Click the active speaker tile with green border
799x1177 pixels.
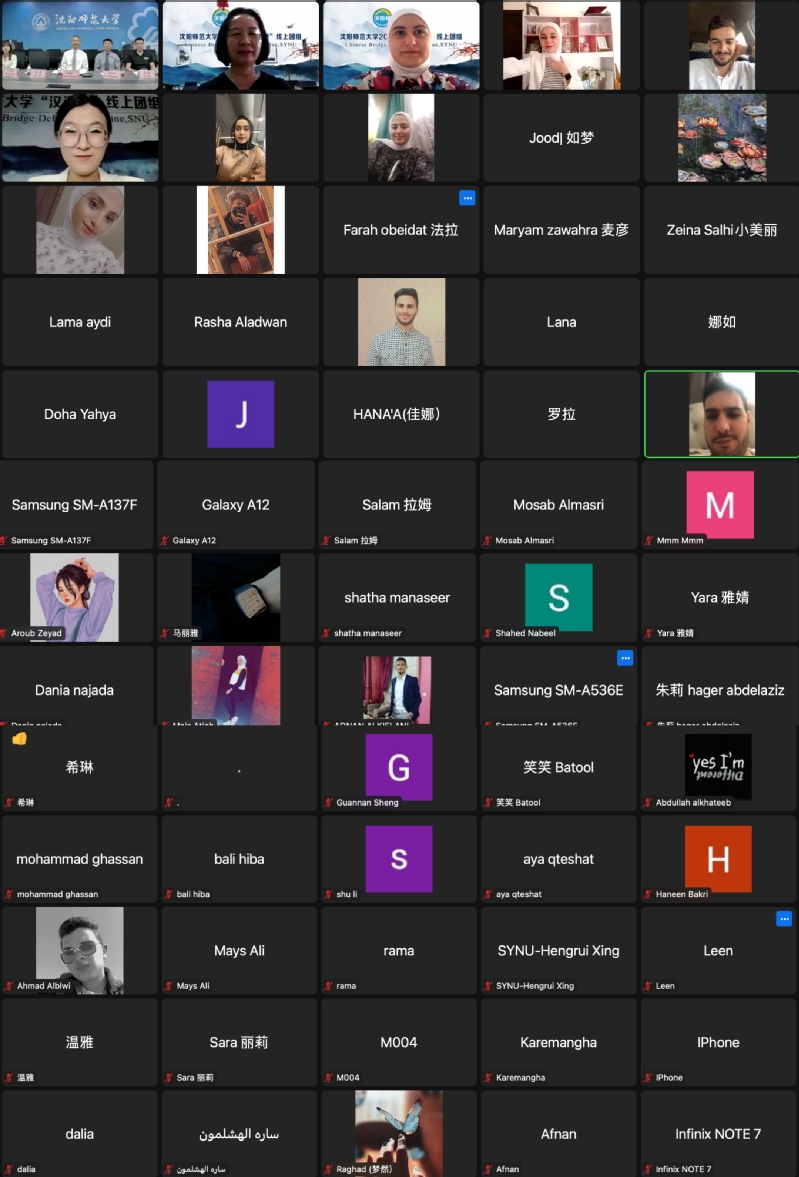722,414
